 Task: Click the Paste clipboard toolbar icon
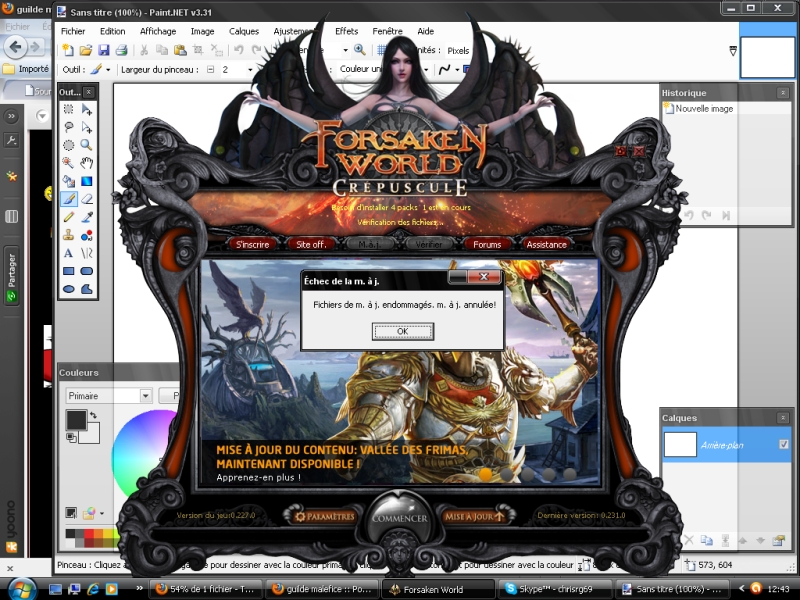pyautogui.click(x=180, y=50)
